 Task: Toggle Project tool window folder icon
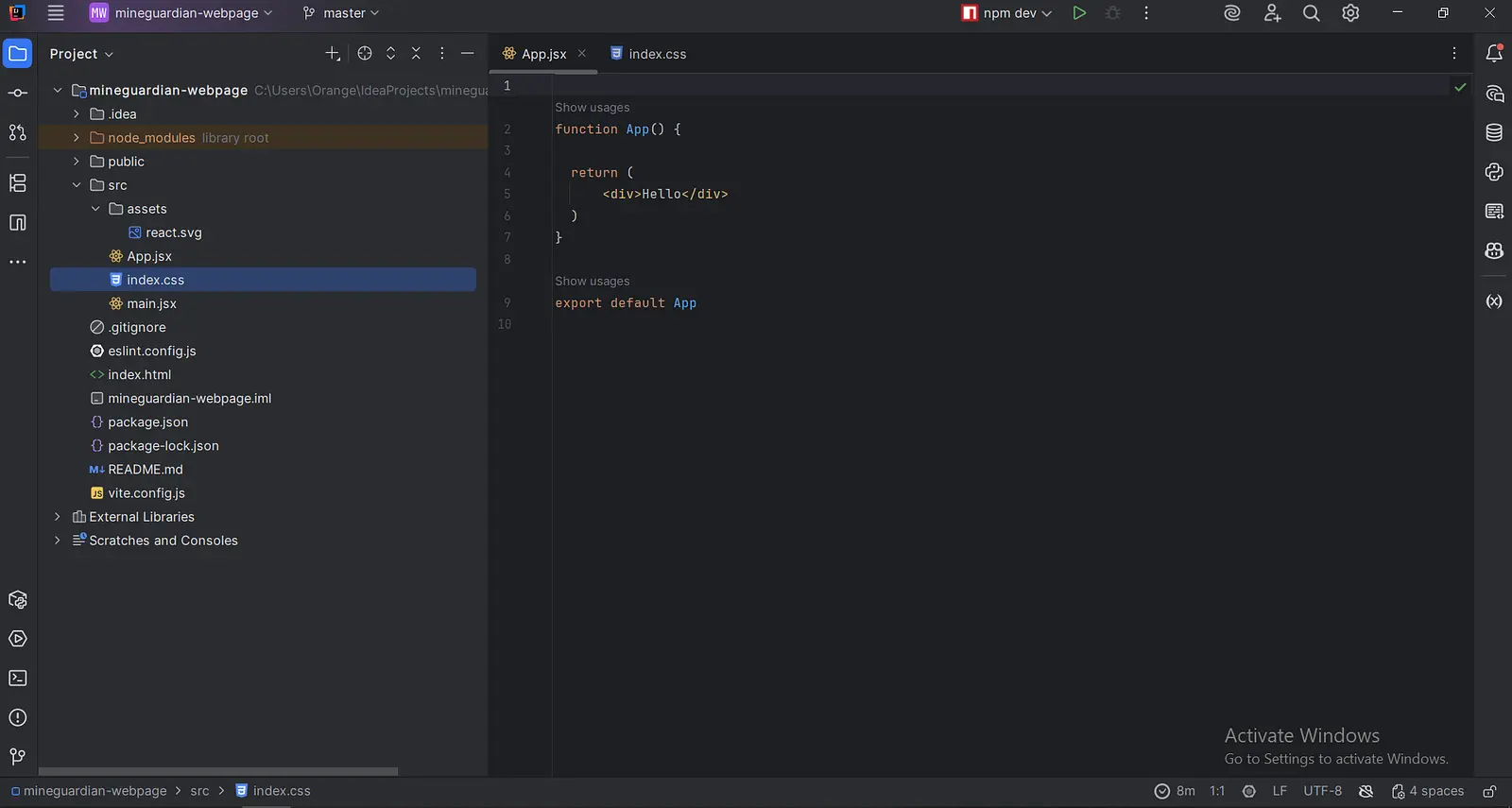(18, 54)
